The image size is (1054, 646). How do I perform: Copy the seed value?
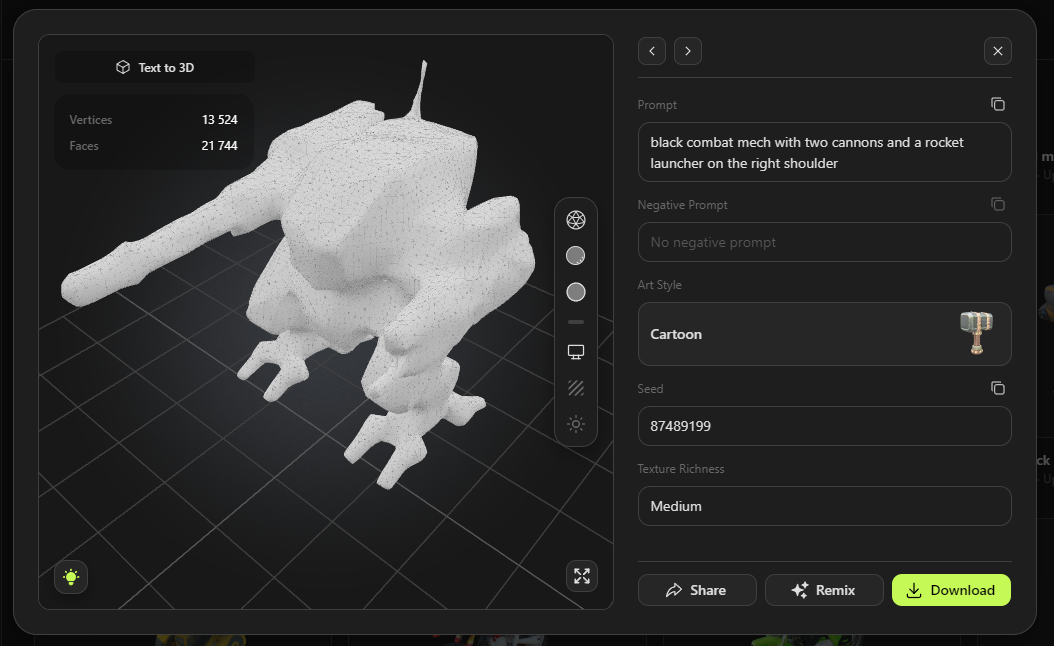tap(997, 388)
